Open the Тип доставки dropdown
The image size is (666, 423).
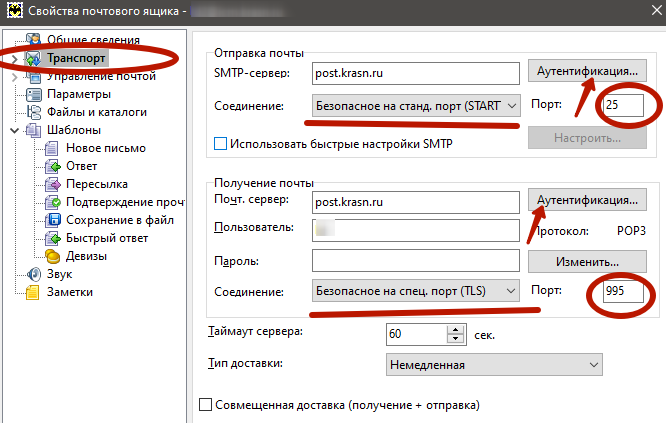(x=494, y=366)
